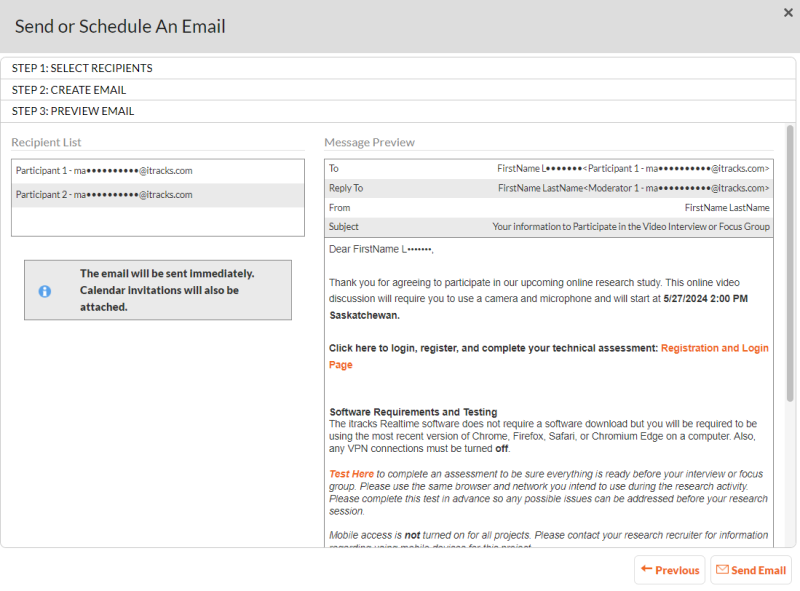Close the Send or Schedule An Email dialog
Viewport: 800px width, 591px height.
click(788, 13)
